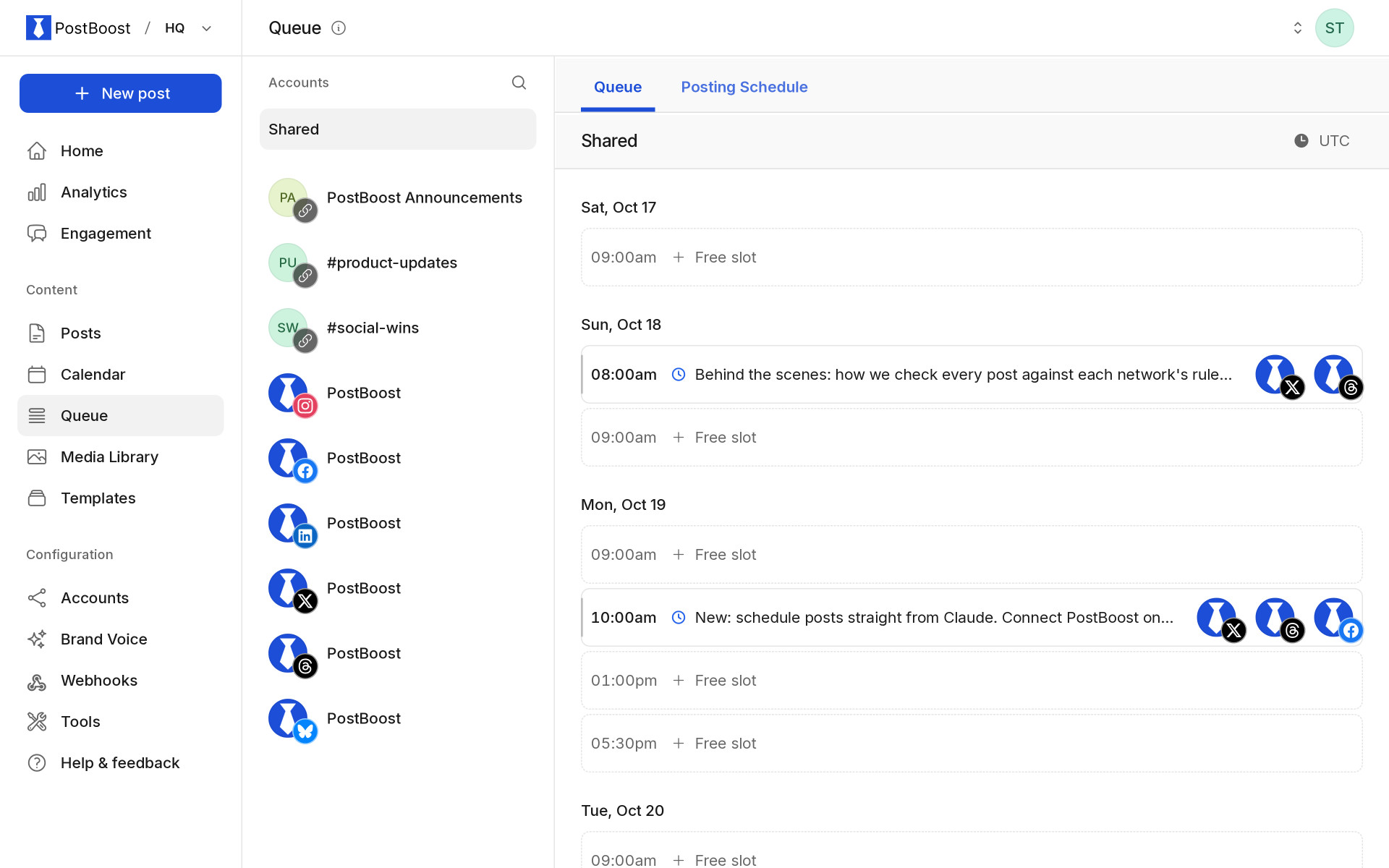The image size is (1389, 868).
Task: Select #social-wins channel account
Action: tap(398, 328)
